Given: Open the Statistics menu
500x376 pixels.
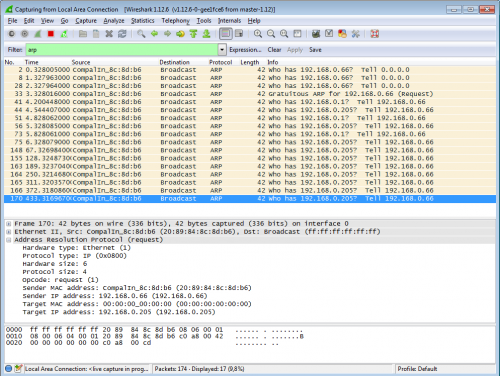Looking at the screenshot, I should click(143, 21).
